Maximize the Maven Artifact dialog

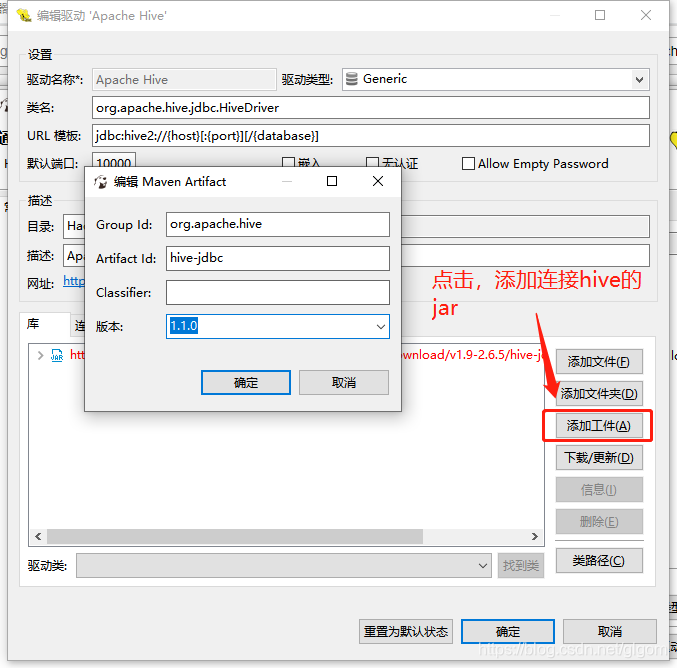(332, 181)
